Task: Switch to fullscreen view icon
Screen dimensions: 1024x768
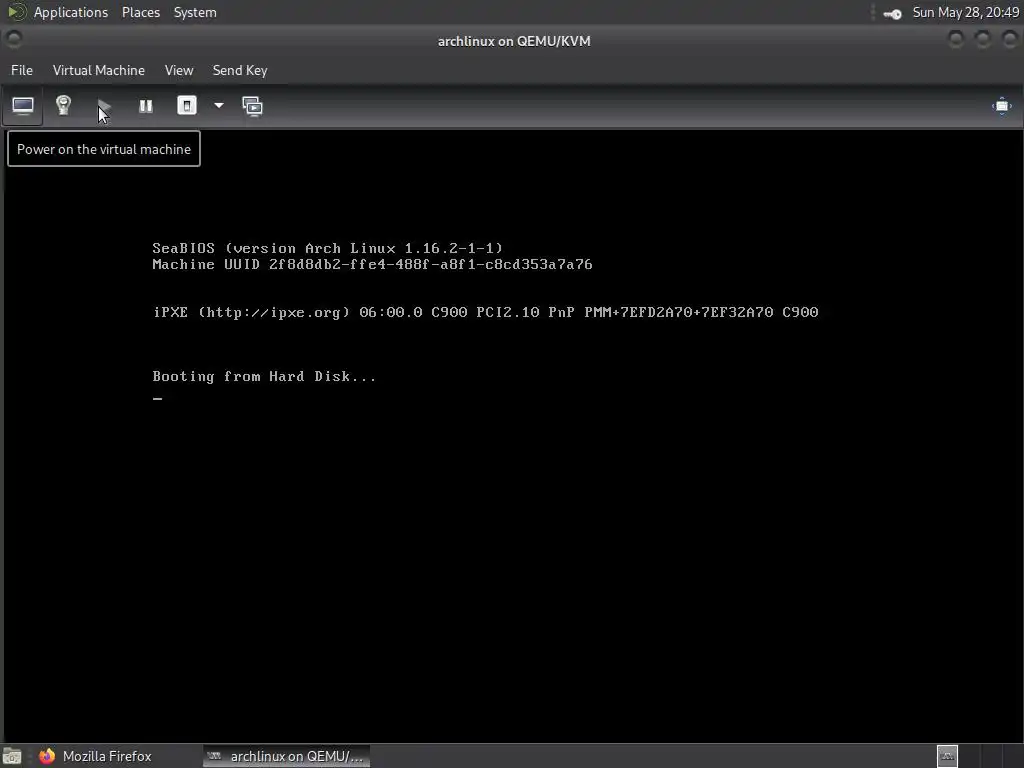Action: 1002,106
